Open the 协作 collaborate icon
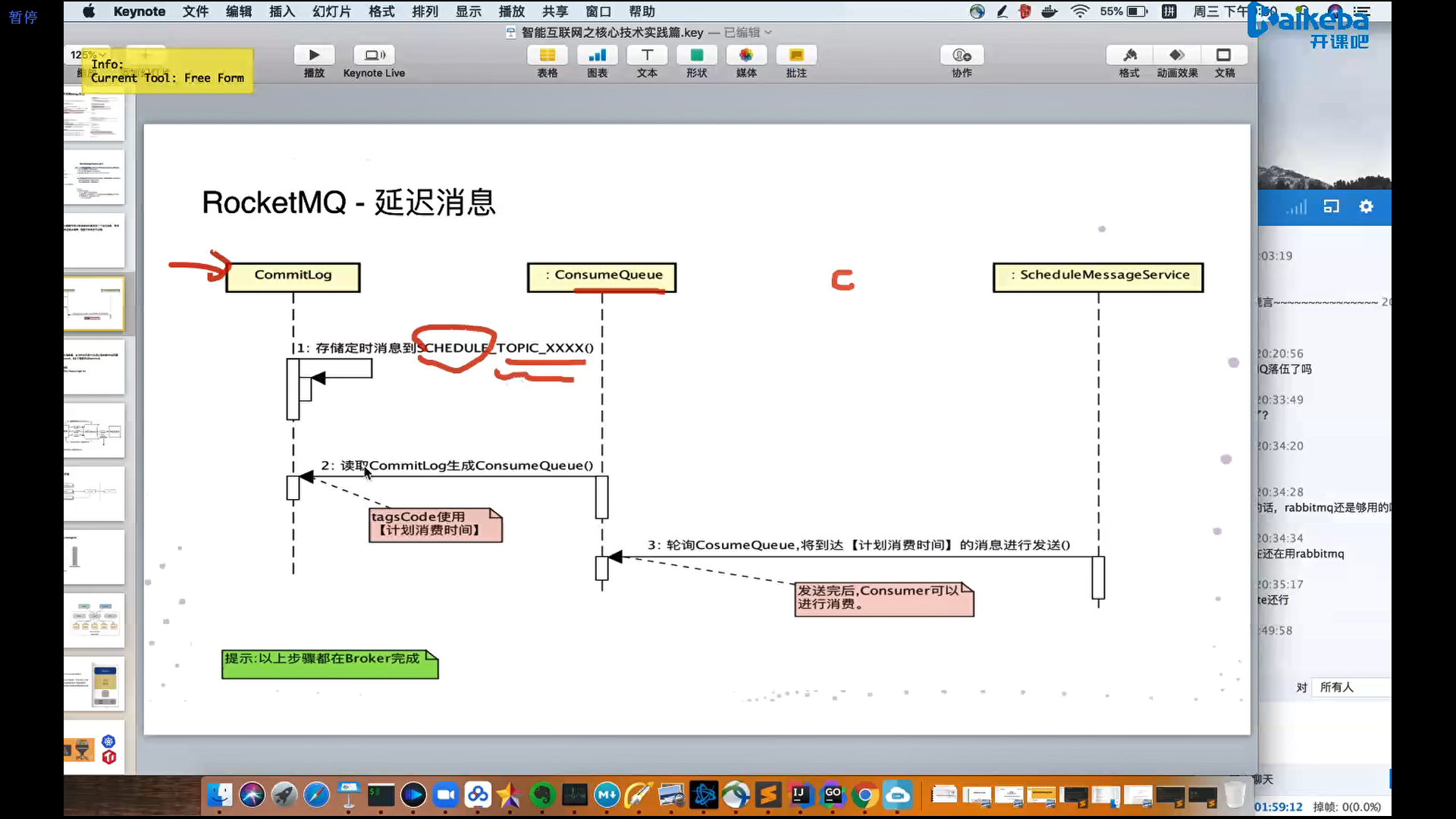The width and height of the screenshot is (1456, 819). point(962,55)
